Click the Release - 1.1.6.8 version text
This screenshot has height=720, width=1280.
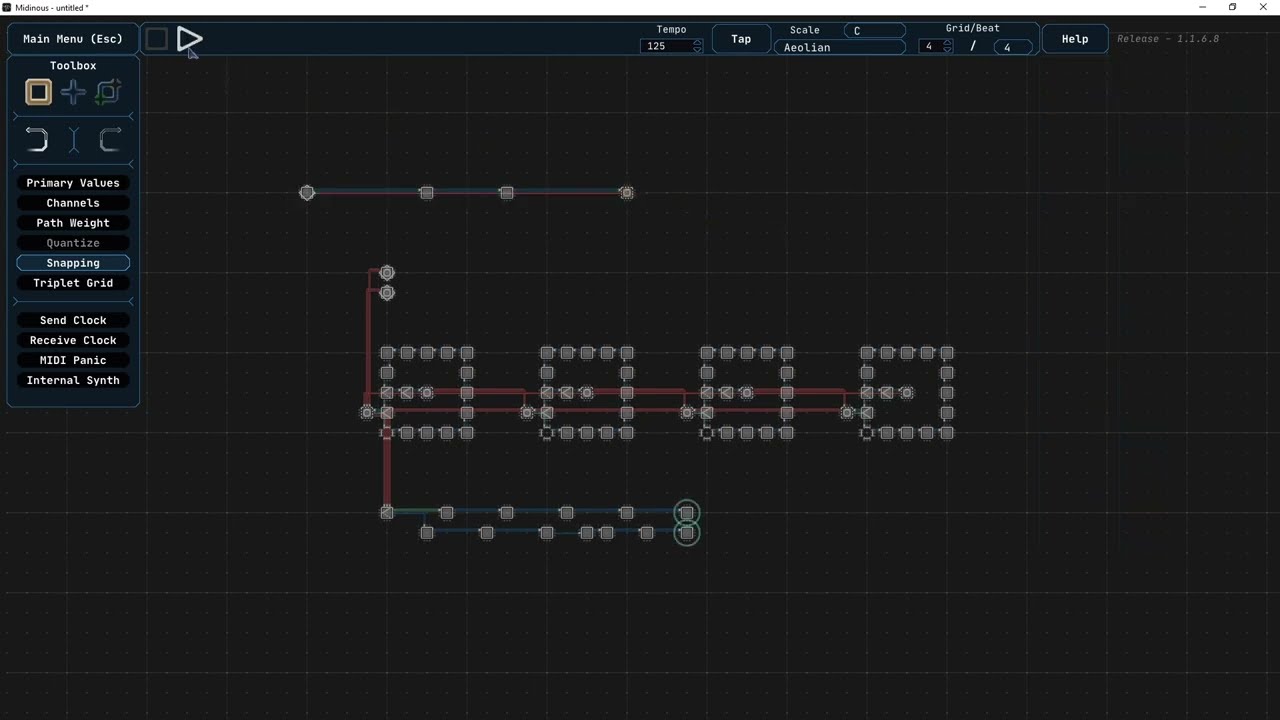1168,39
